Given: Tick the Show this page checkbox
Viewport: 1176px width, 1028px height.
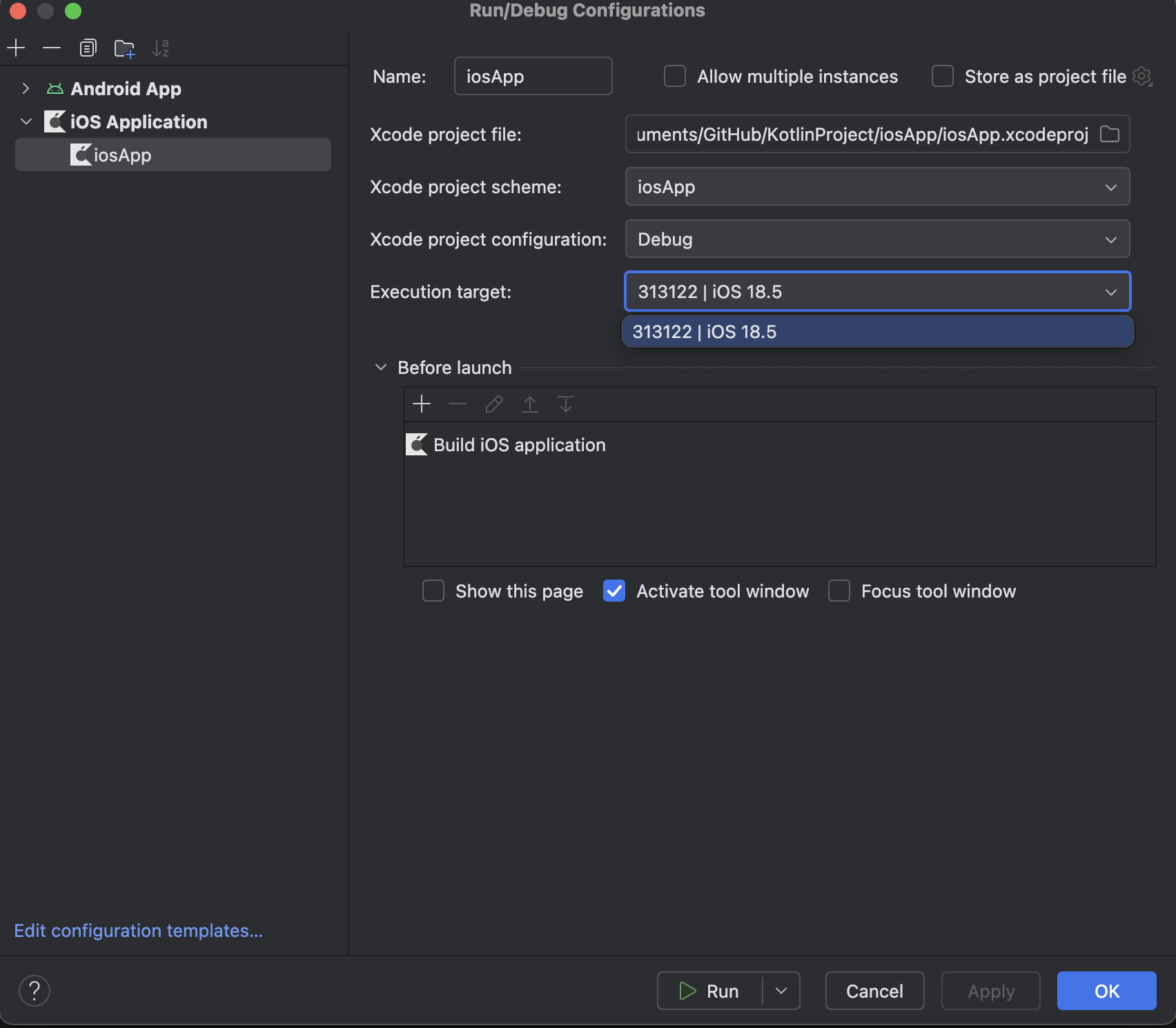Looking at the screenshot, I should (433, 591).
